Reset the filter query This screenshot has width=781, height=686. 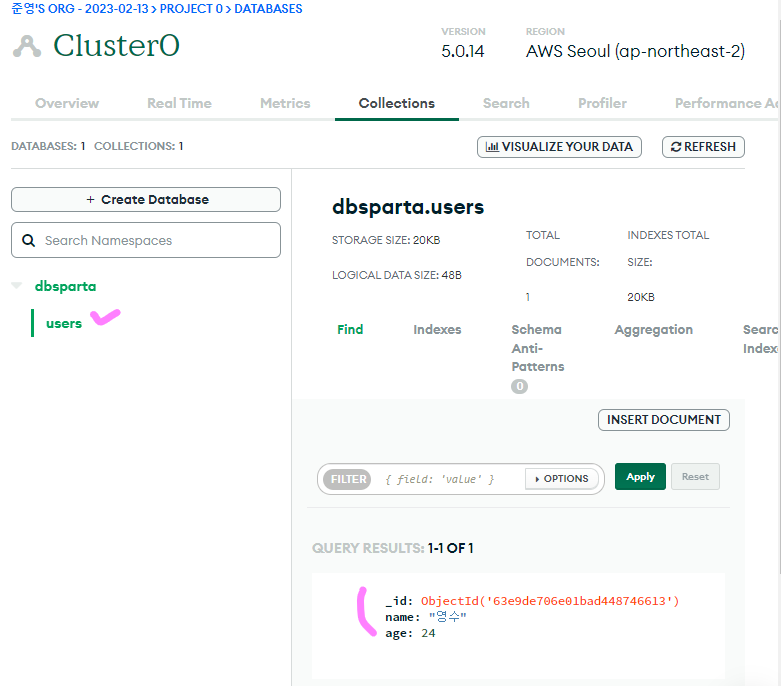695,477
